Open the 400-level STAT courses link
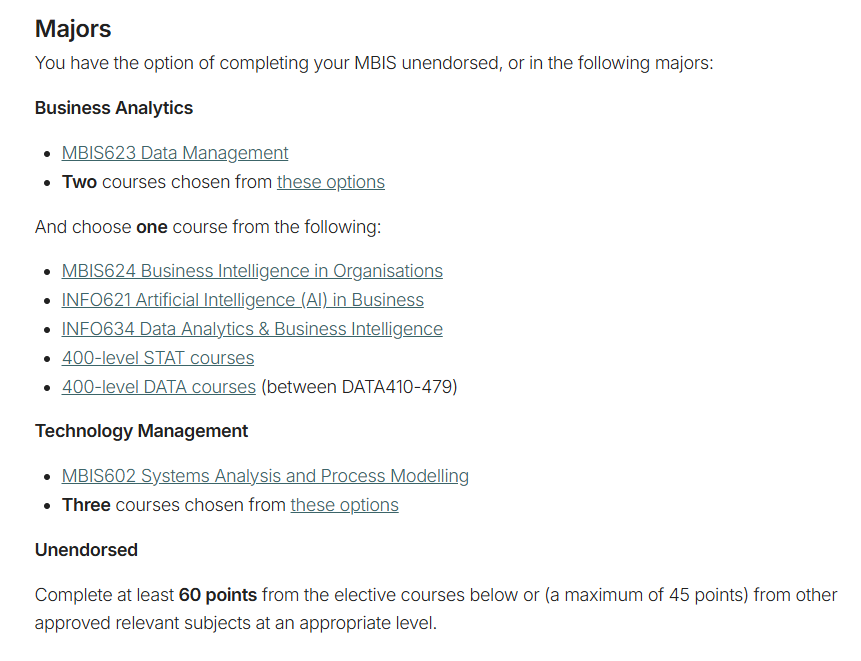The image size is (861, 661). pyautogui.click(x=158, y=358)
